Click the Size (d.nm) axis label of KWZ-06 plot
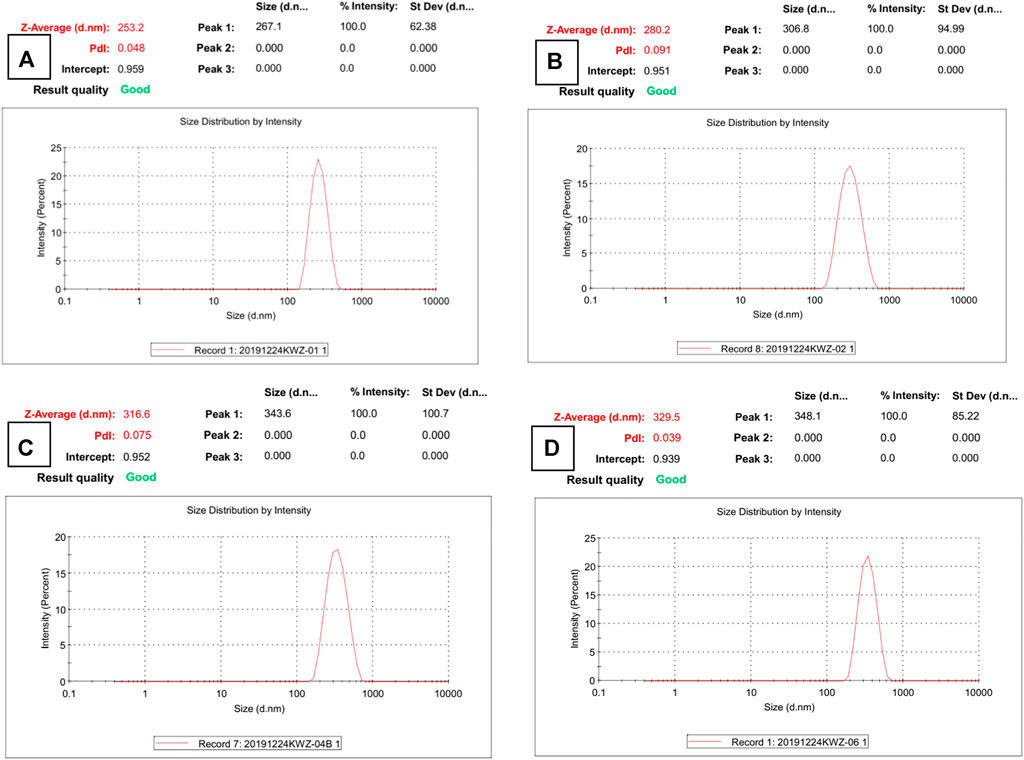The width and height of the screenshot is (1024, 760). [790, 707]
